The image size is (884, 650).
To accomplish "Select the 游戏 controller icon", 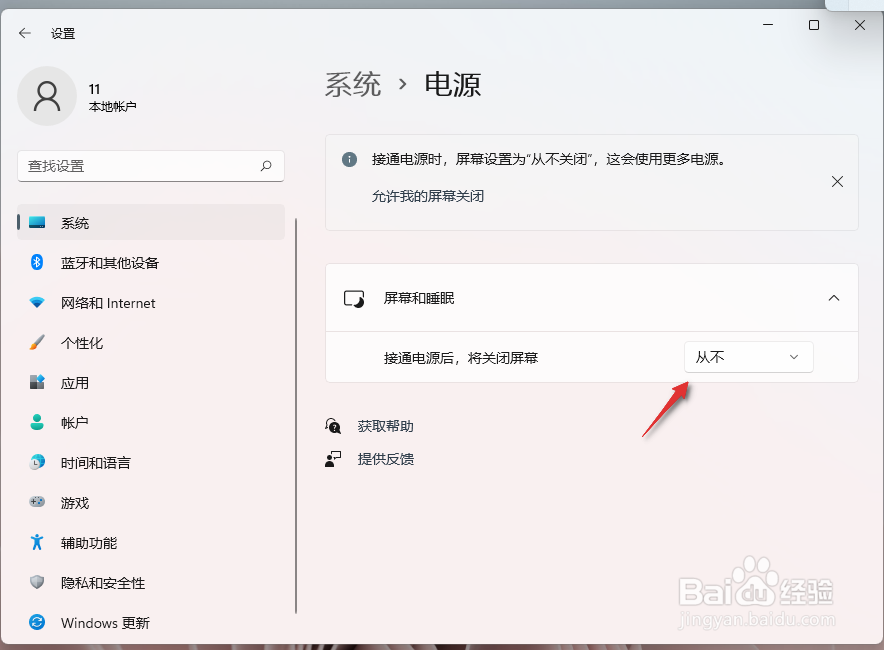I will click(x=38, y=502).
